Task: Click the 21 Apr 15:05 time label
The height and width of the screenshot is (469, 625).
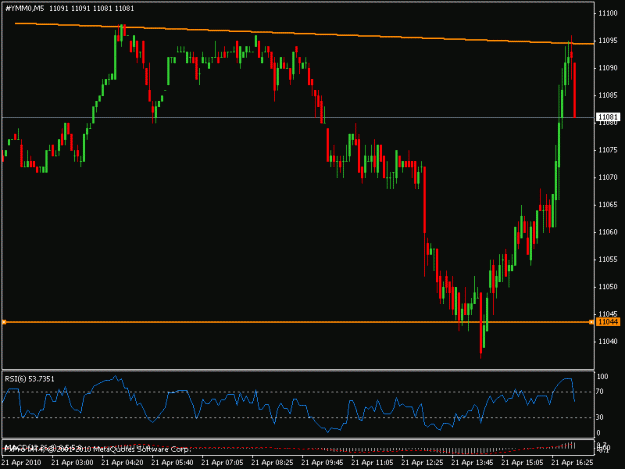Action: tap(522, 463)
